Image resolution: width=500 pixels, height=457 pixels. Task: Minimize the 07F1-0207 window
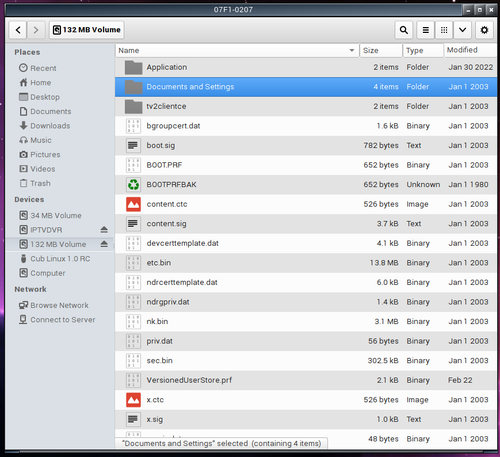click(468, 10)
